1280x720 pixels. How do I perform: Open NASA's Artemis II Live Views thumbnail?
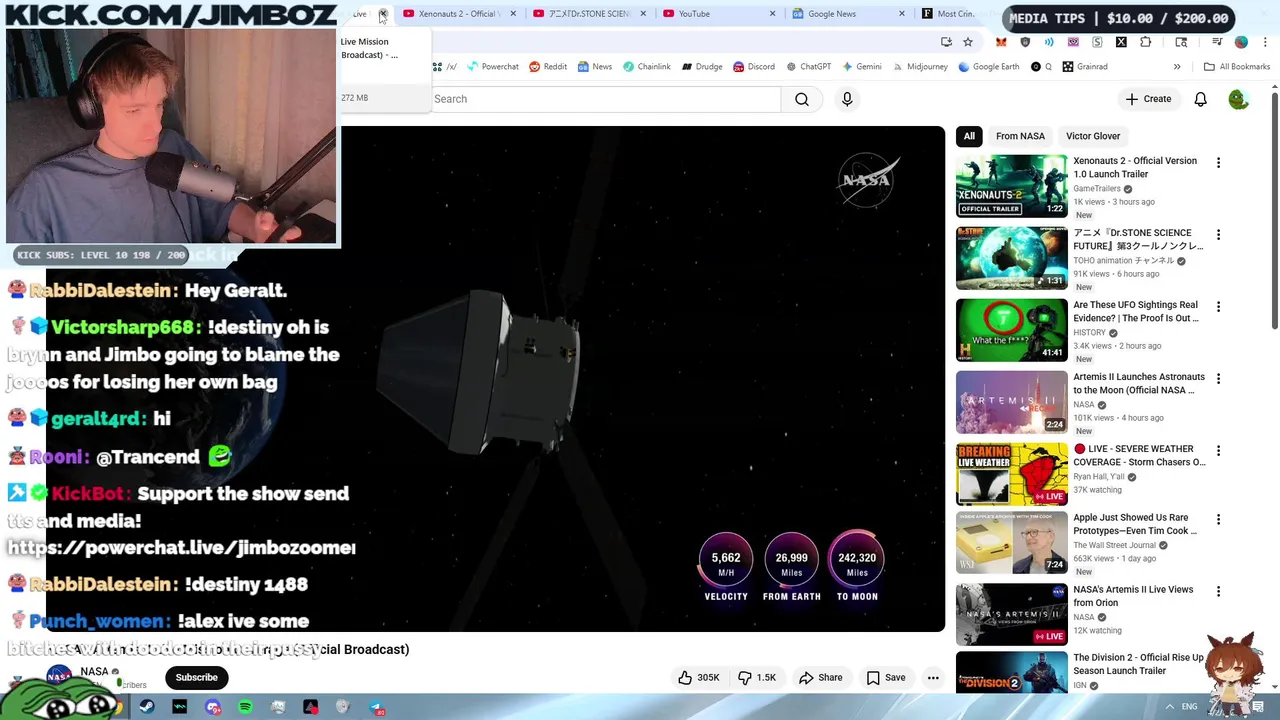[x=1011, y=613]
